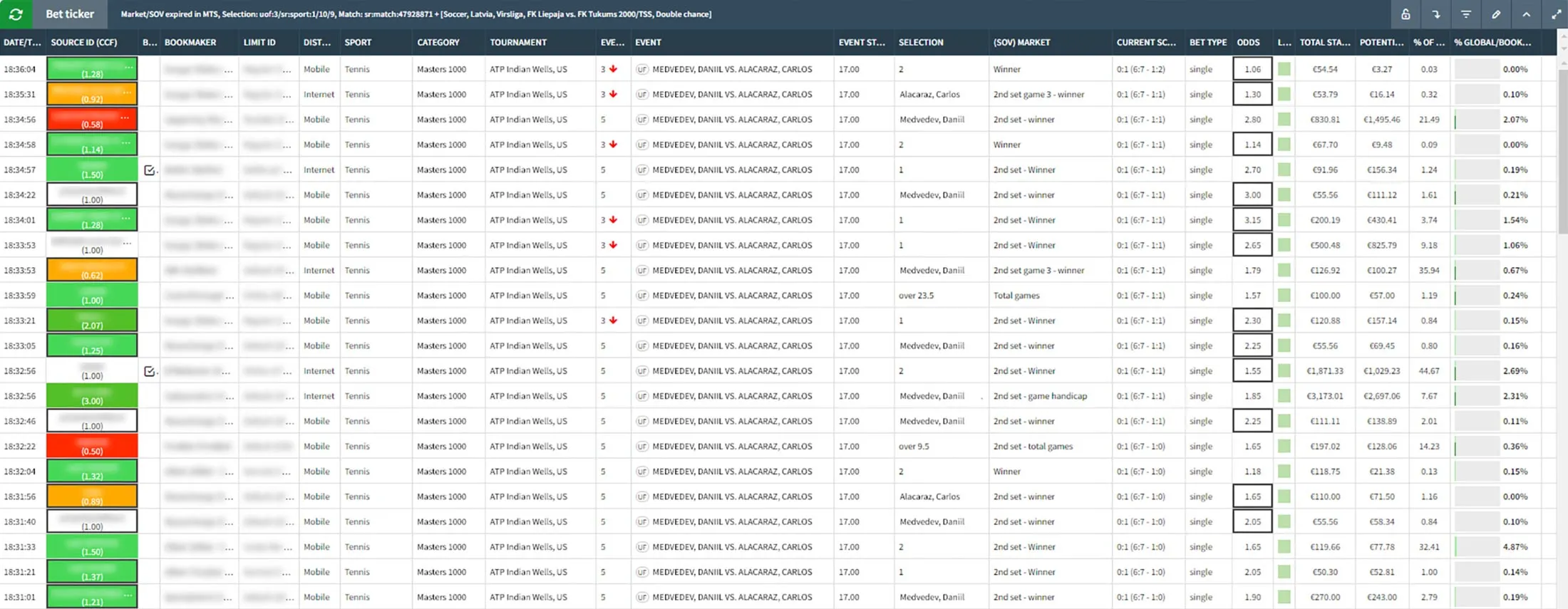The image size is (1568, 609).
Task: Toggle the checkbox in the 18:32:56 row
Action: click(x=149, y=371)
